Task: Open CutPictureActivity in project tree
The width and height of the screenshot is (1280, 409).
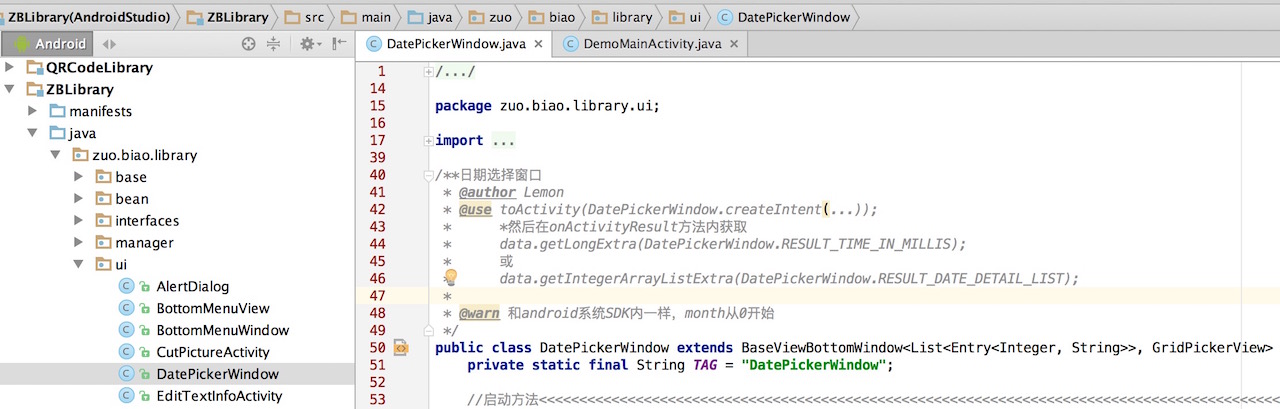Action: pyautogui.click(x=212, y=352)
